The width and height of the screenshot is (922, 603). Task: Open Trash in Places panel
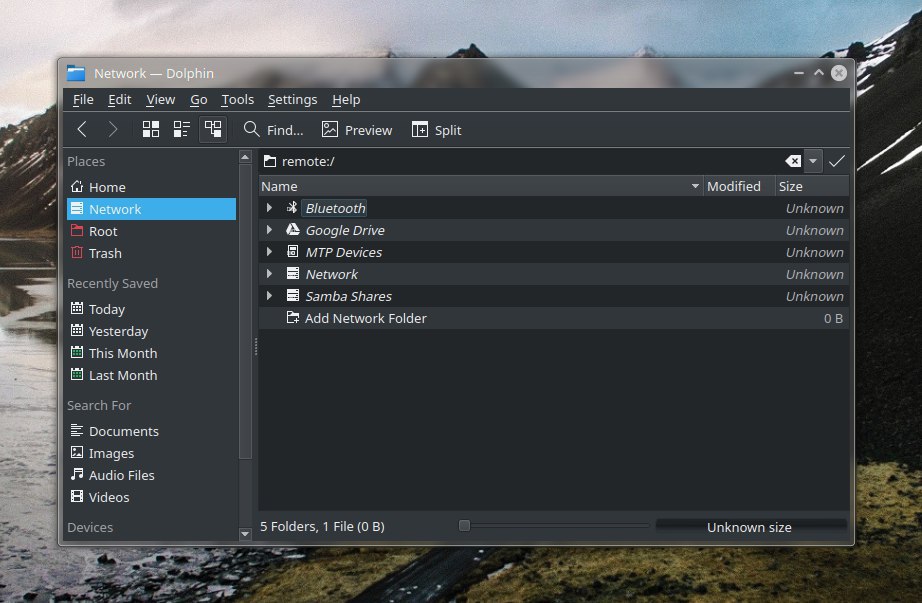point(152,253)
